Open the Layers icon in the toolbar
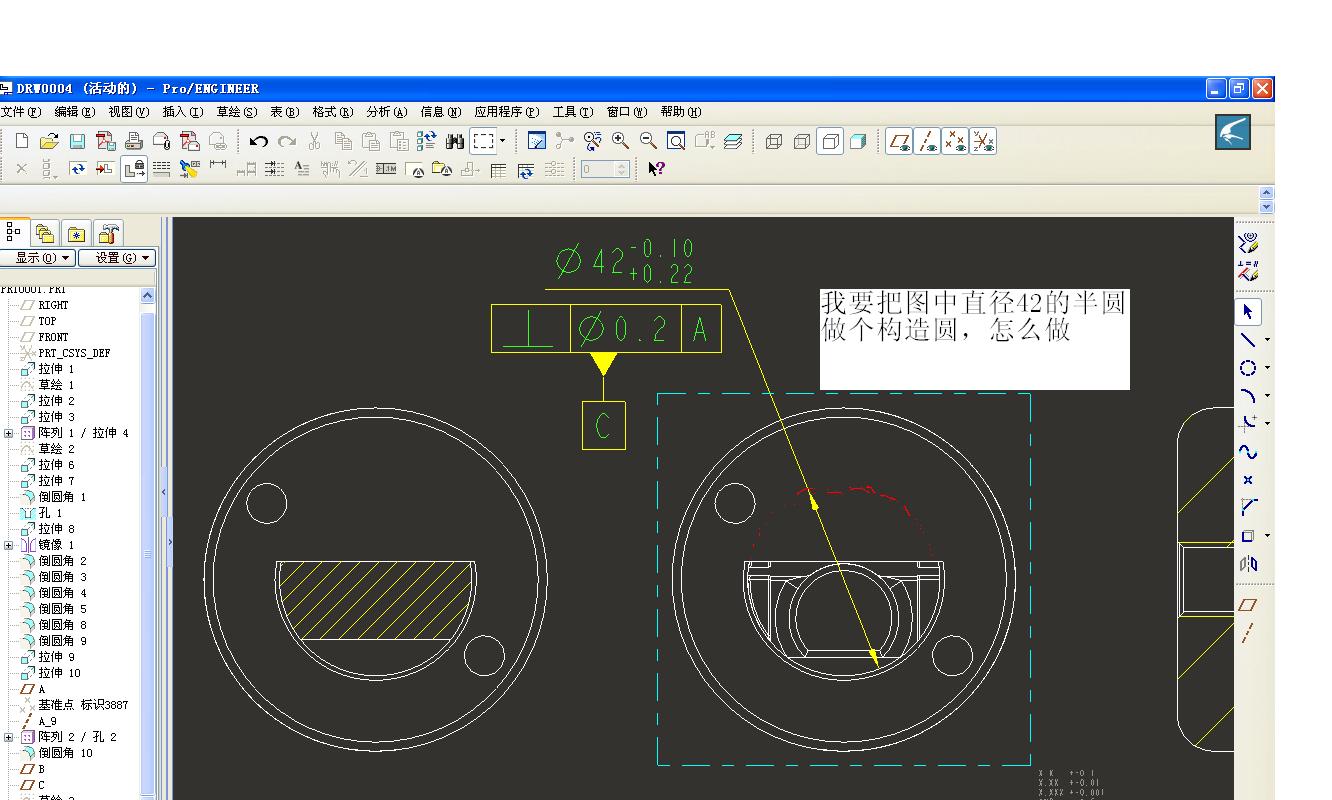Screen dimensions: 1332x800 click(733, 141)
